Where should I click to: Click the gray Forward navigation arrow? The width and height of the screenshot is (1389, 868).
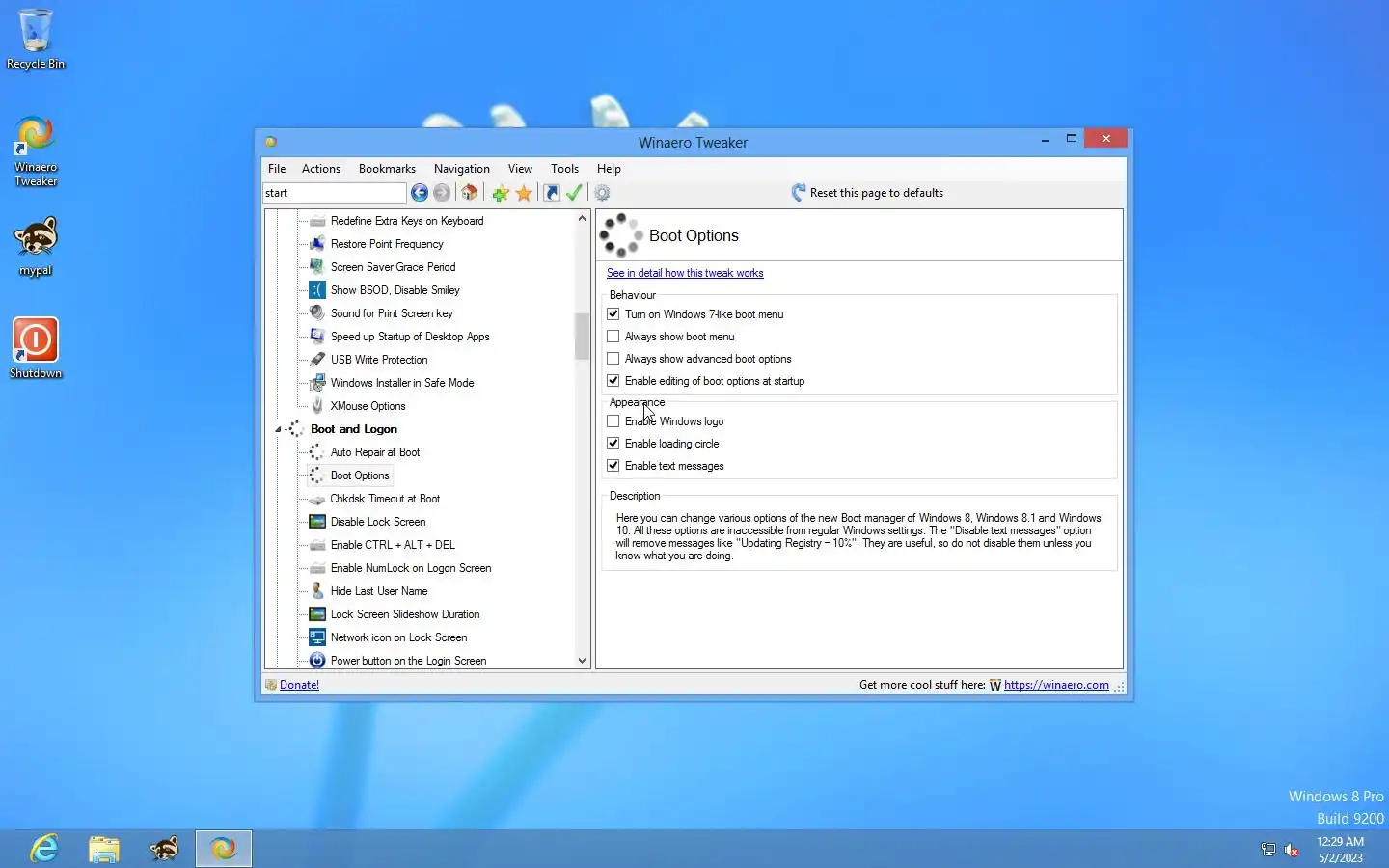tap(442, 193)
